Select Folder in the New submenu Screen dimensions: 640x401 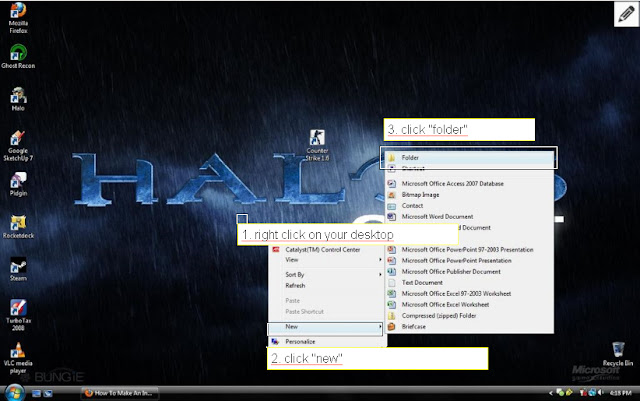pos(469,158)
